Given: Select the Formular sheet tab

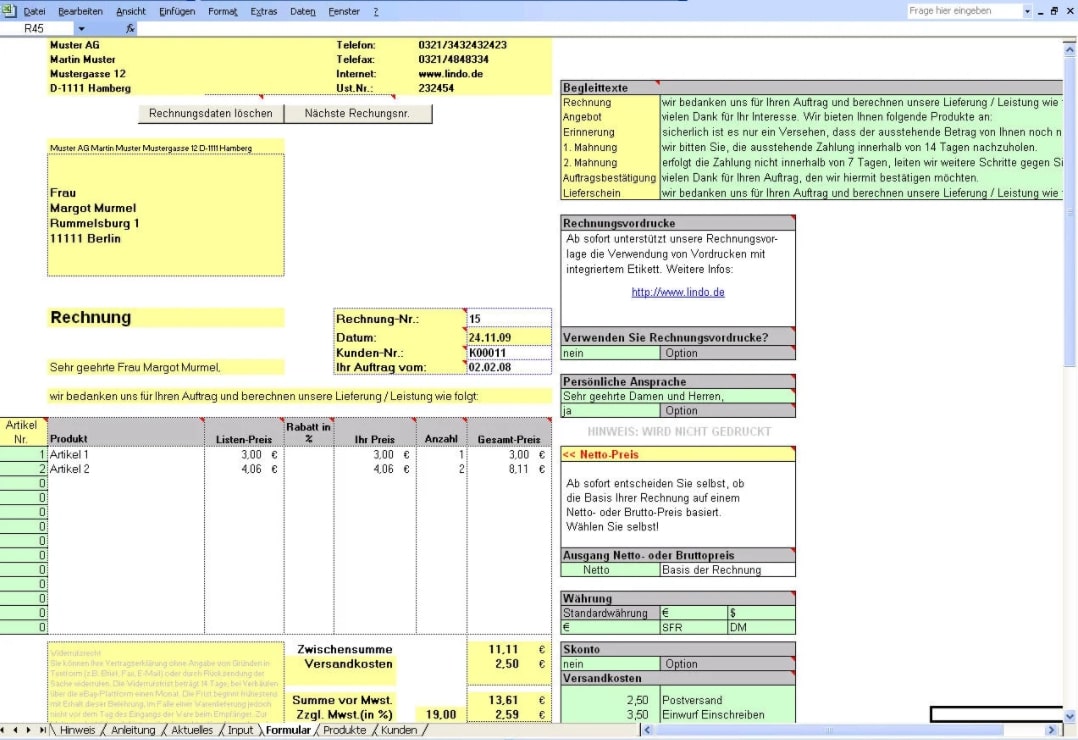Looking at the screenshot, I should pyautogui.click(x=288, y=730).
